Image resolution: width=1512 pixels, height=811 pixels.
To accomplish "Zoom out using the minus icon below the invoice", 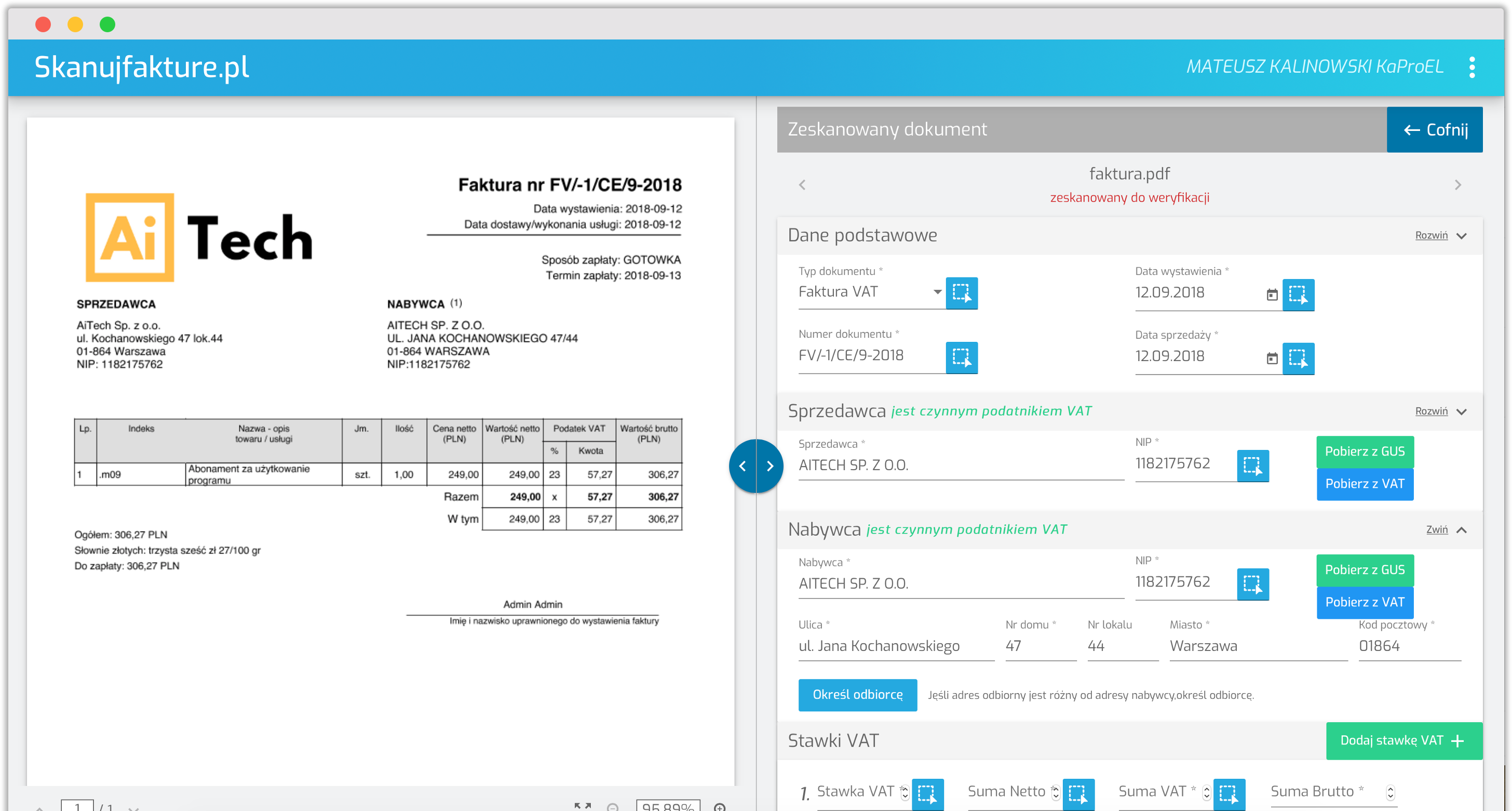I will 614,807.
